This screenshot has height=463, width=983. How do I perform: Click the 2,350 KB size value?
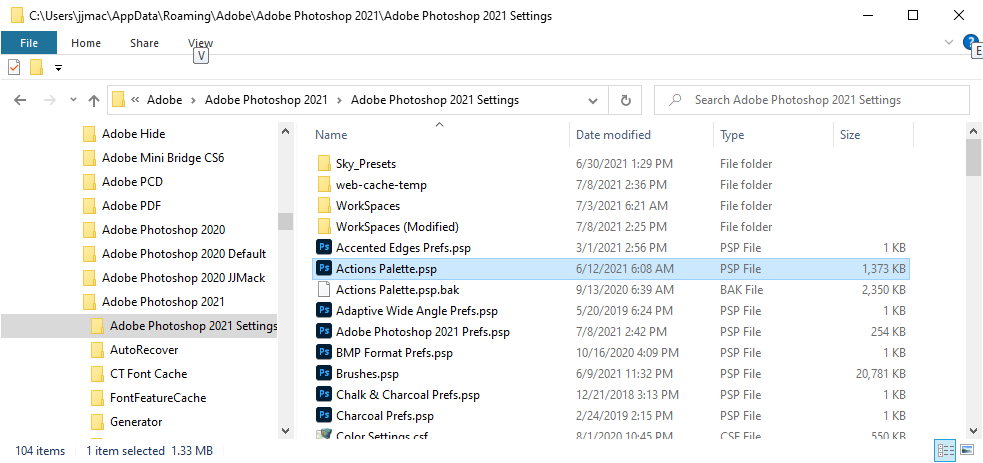(x=883, y=289)
